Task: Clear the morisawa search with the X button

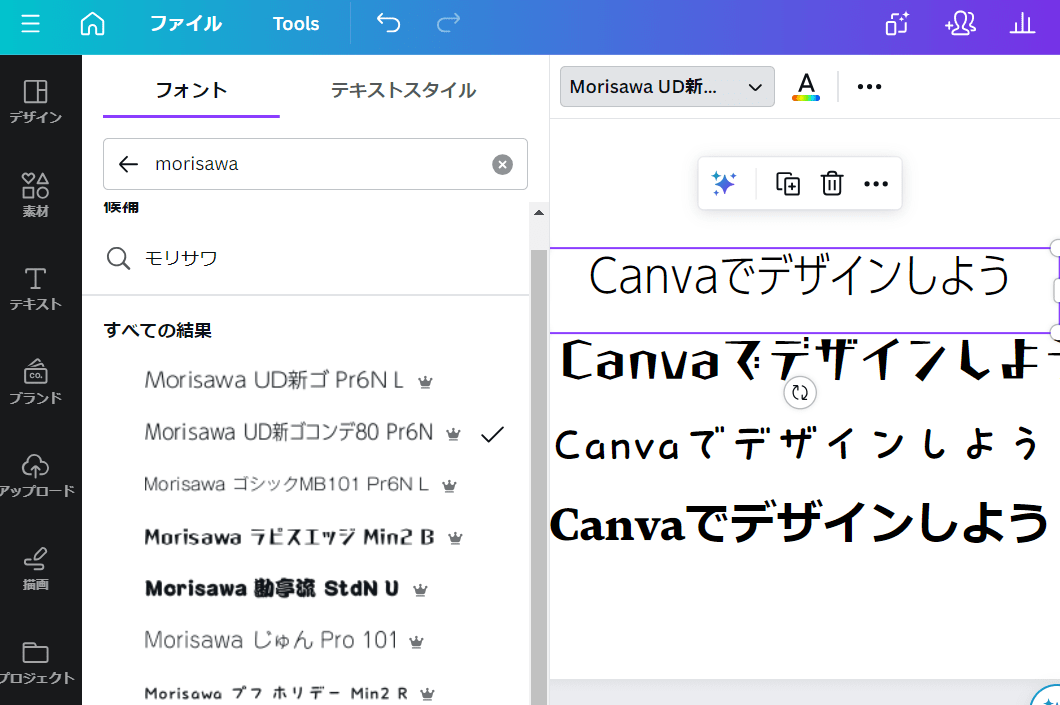Action: click(502, 164)
